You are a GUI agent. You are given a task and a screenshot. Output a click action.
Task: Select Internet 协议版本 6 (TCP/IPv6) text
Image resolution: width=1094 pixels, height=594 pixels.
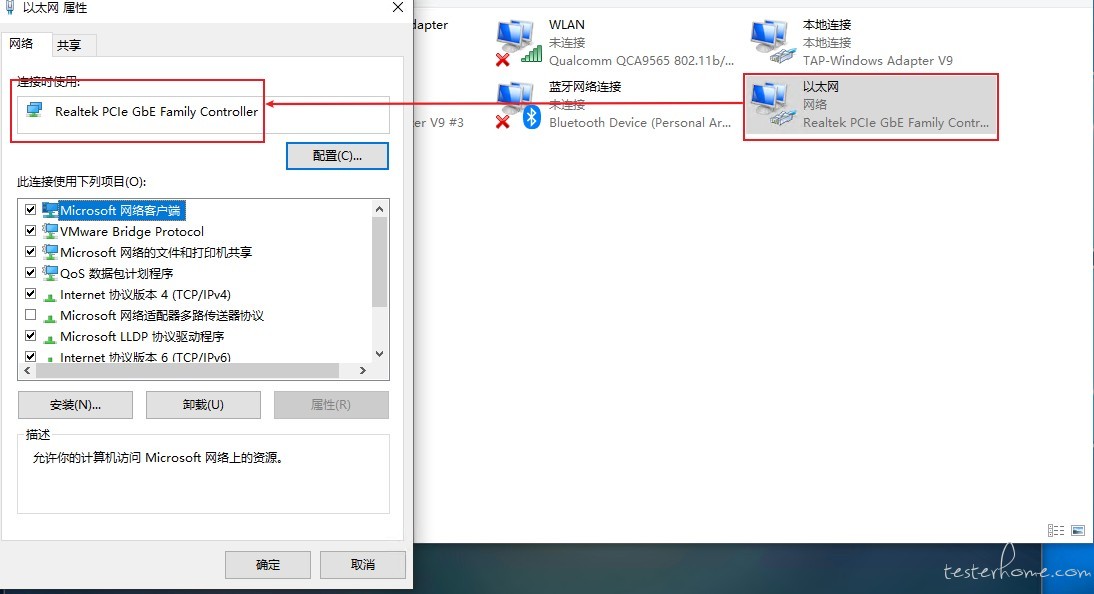[145, 357]
